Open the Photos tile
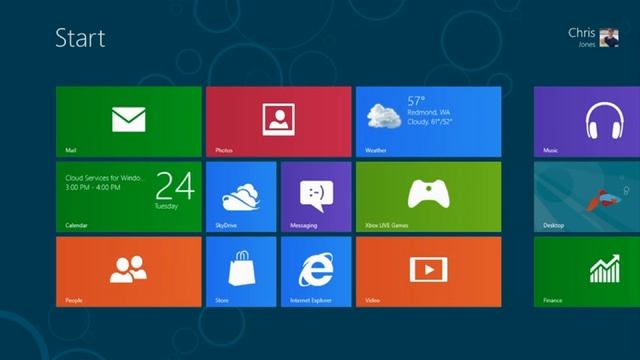This screenshot has width=640, height=360. coord(278,121)
